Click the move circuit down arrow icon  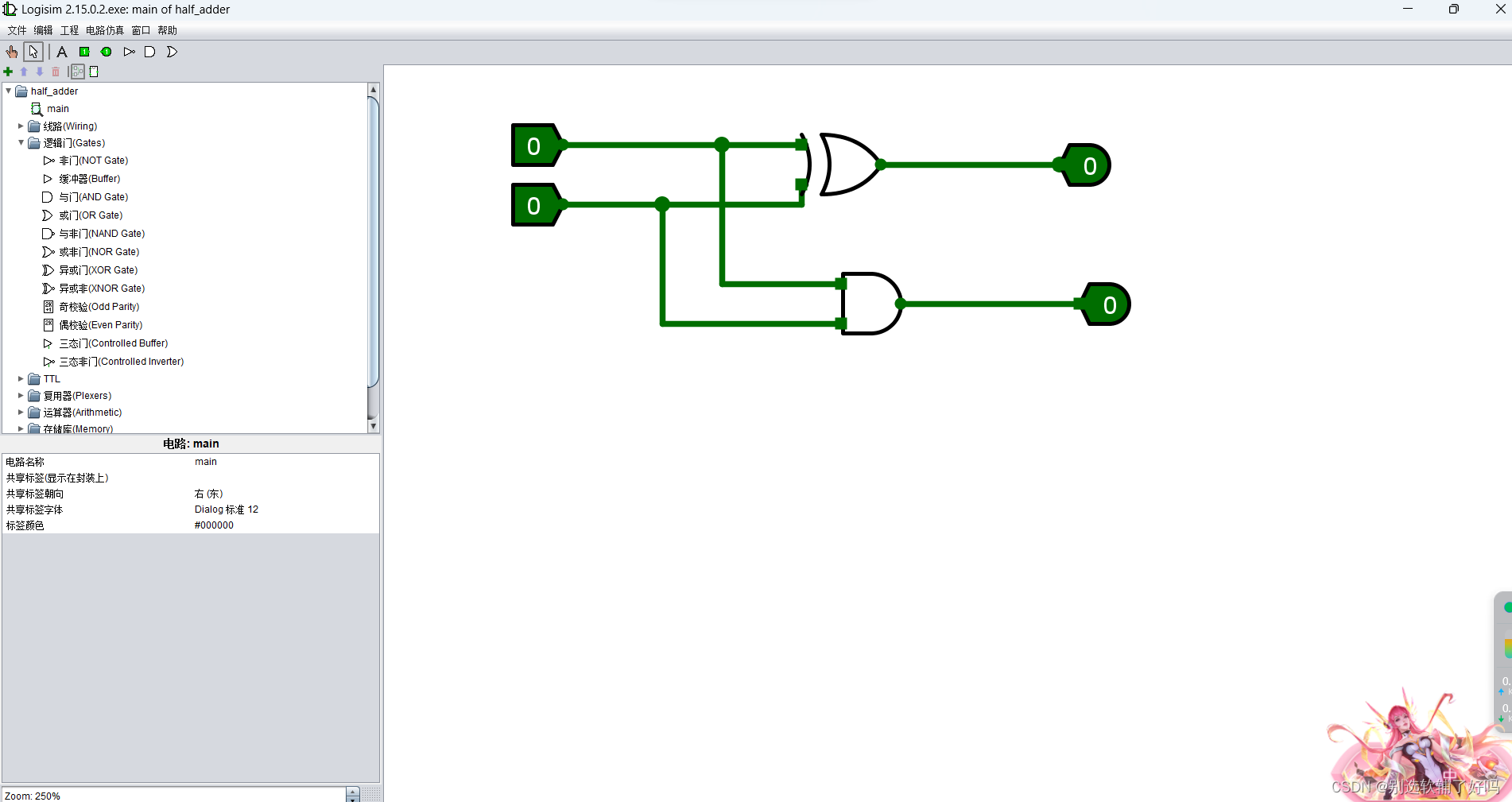(x=40, y=72)
